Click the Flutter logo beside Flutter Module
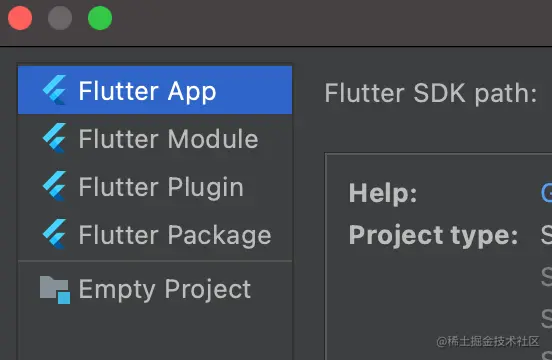552x360 pixels. pyautogui.click(x=54, y=138)
